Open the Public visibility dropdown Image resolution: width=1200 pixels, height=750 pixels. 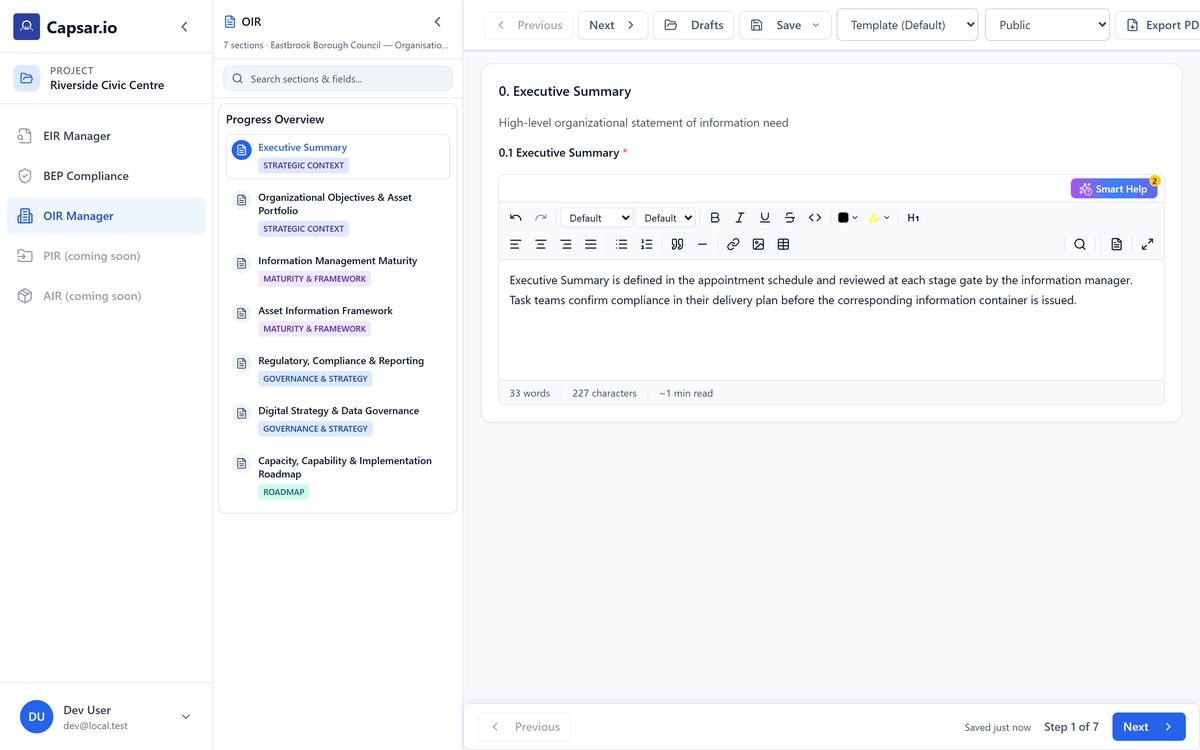(1047, 25)
